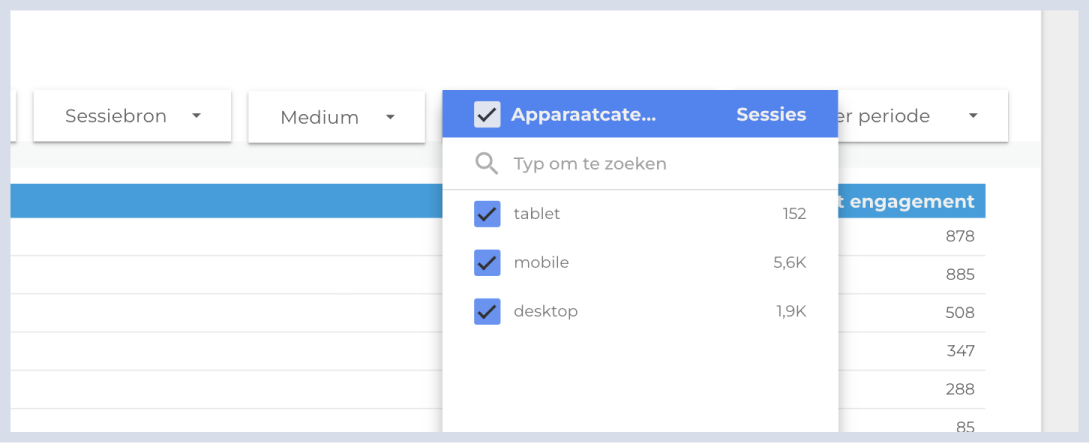
Task: Uncheck the desktop checkbox
Action: [488, 312]
